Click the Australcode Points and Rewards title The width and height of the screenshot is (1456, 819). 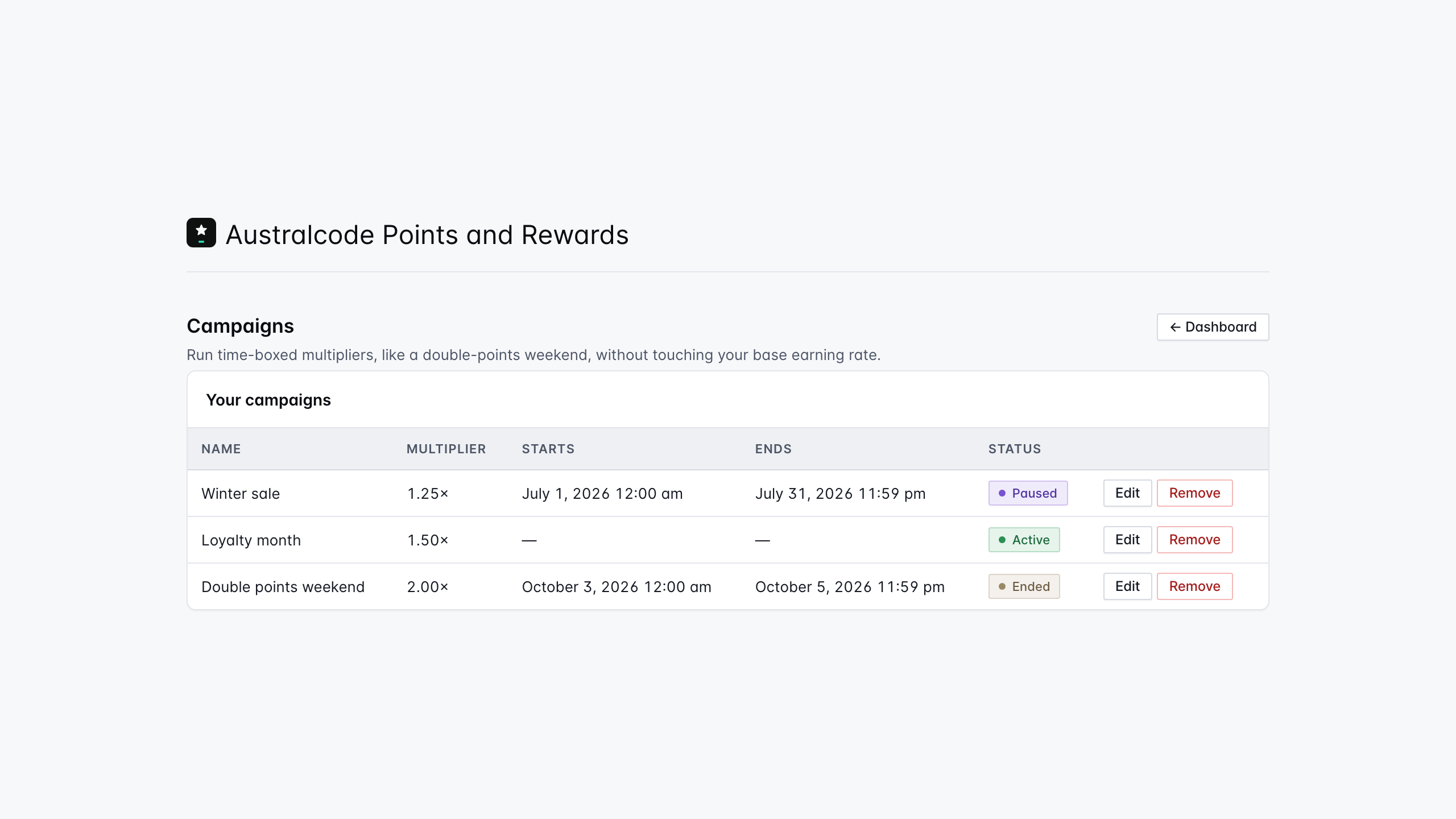tap(427, 235)
